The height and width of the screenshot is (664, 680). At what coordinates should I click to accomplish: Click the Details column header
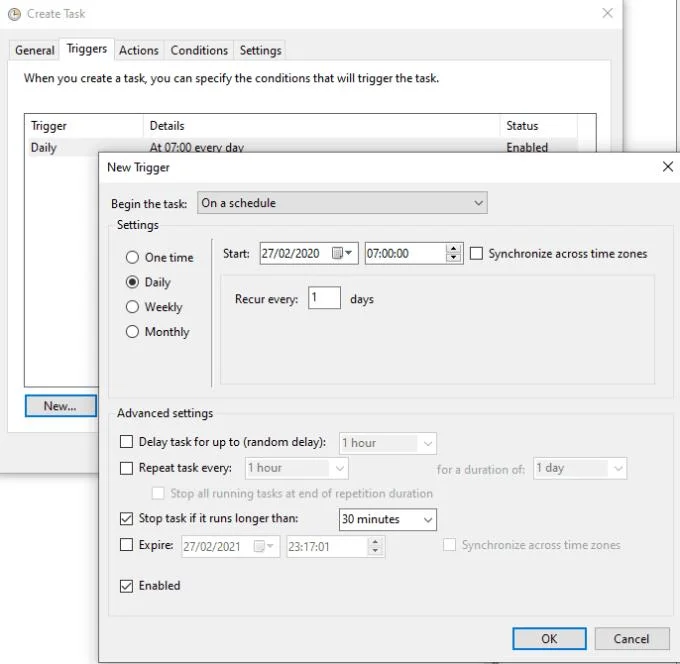pos(321,126)
